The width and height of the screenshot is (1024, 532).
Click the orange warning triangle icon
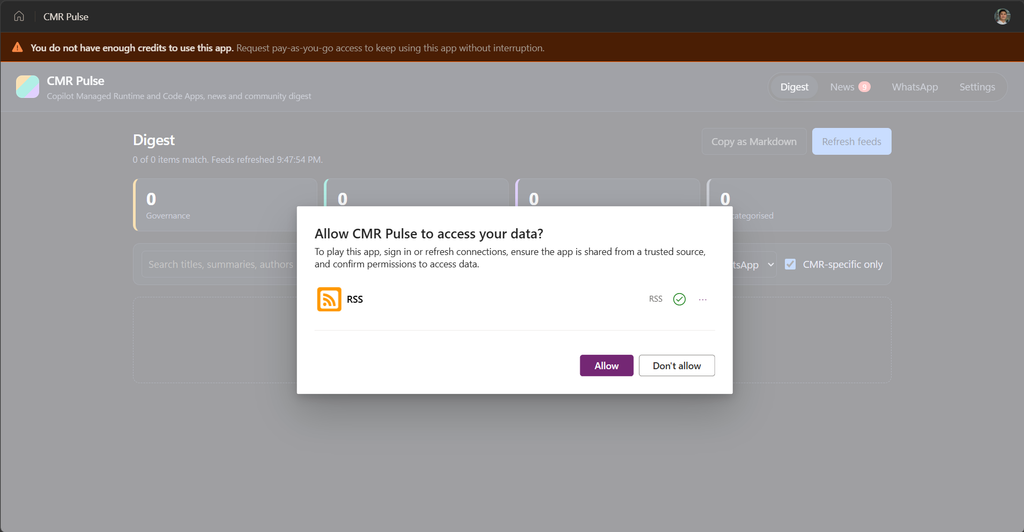click(18, 48)
